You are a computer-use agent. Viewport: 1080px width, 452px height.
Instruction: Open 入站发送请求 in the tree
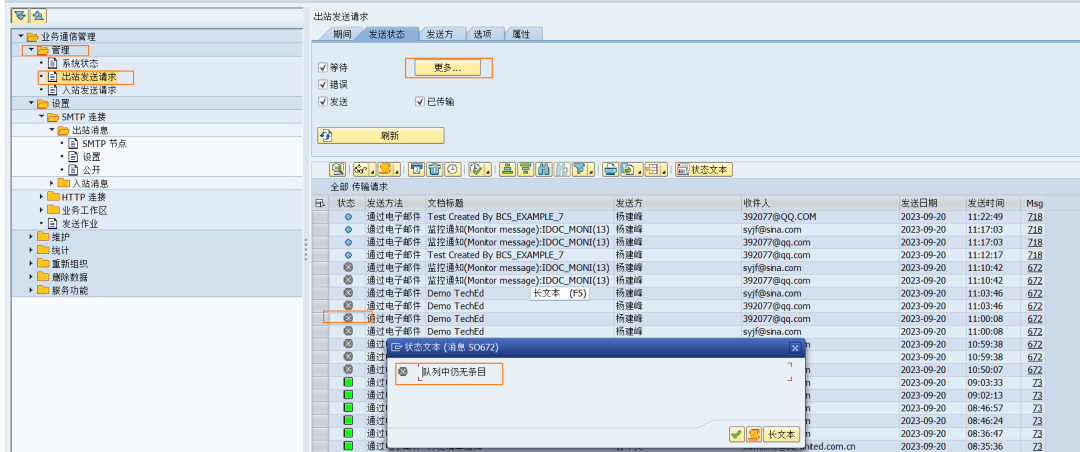coord(88,90)
